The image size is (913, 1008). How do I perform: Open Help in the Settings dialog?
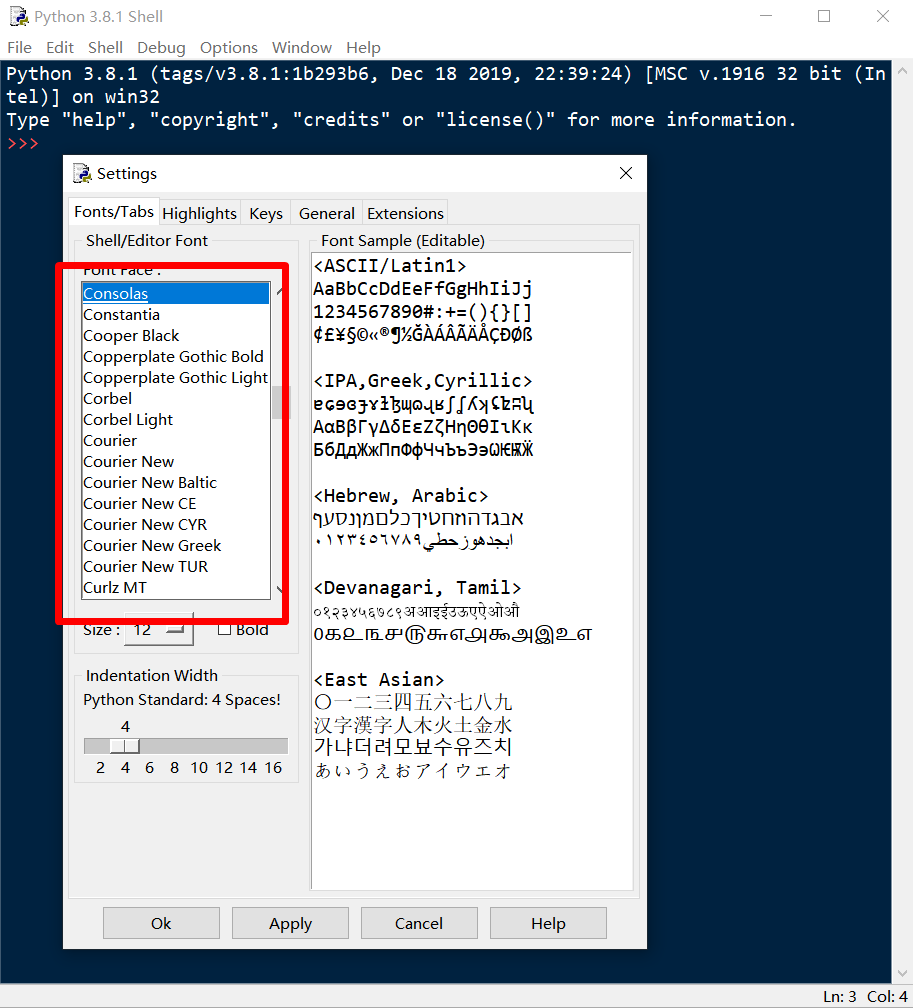pyautogui.click(x=548, y=923)
